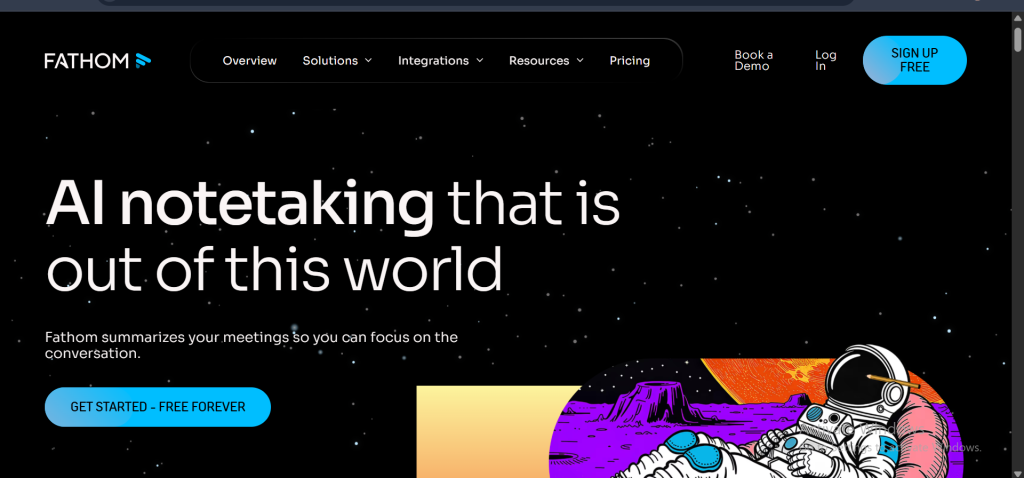Click the Book a Demo link
This screenshot has height=478, width=1024.
pyautogui.click(x=754, y=61)
